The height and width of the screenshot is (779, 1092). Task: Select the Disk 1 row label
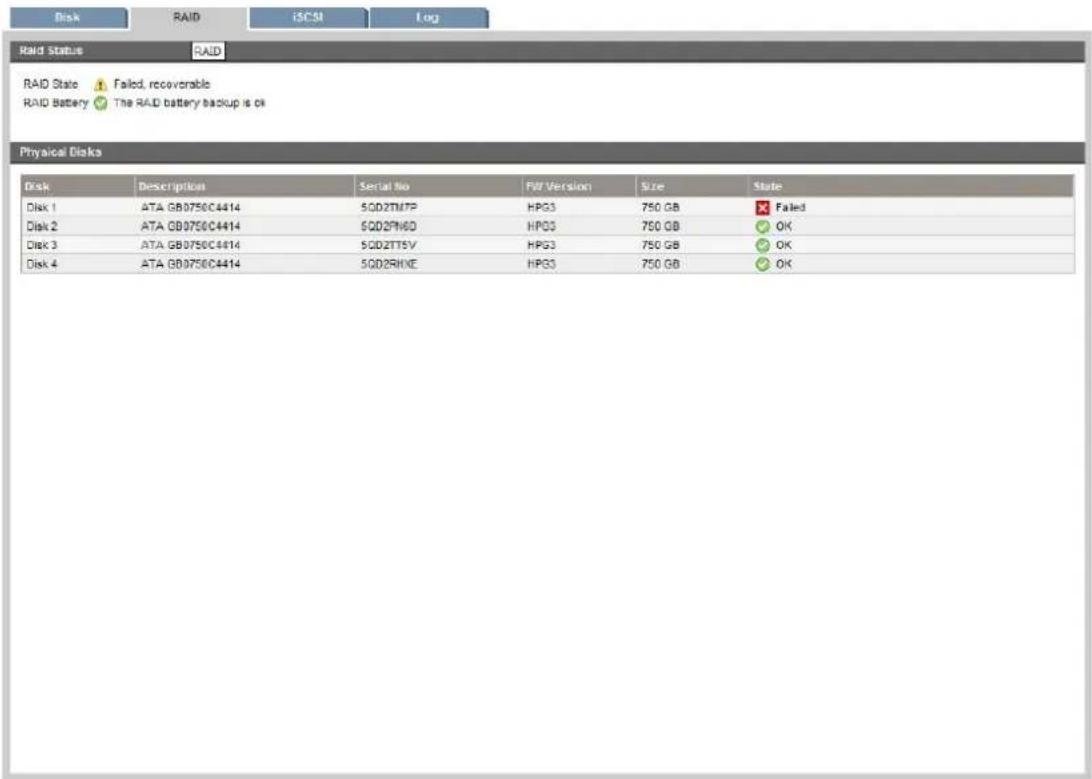click(x=41, y=207)
